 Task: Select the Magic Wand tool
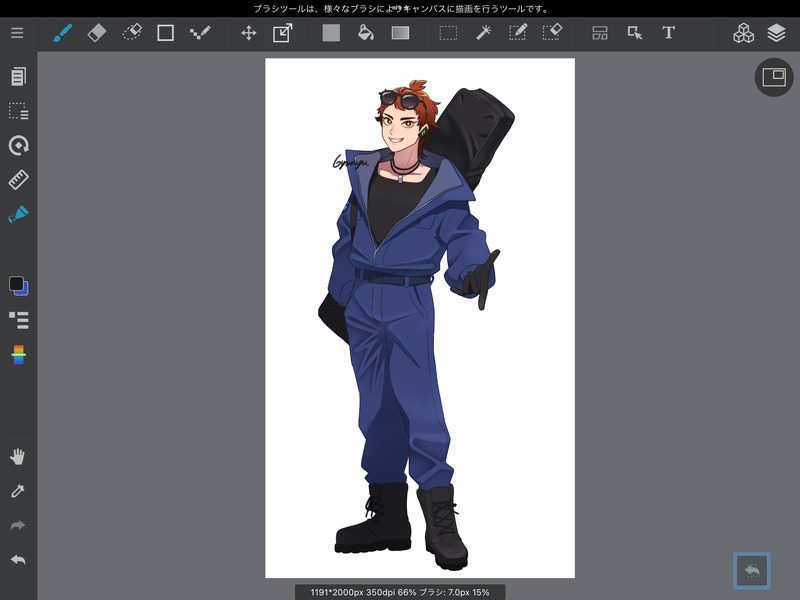483,33
